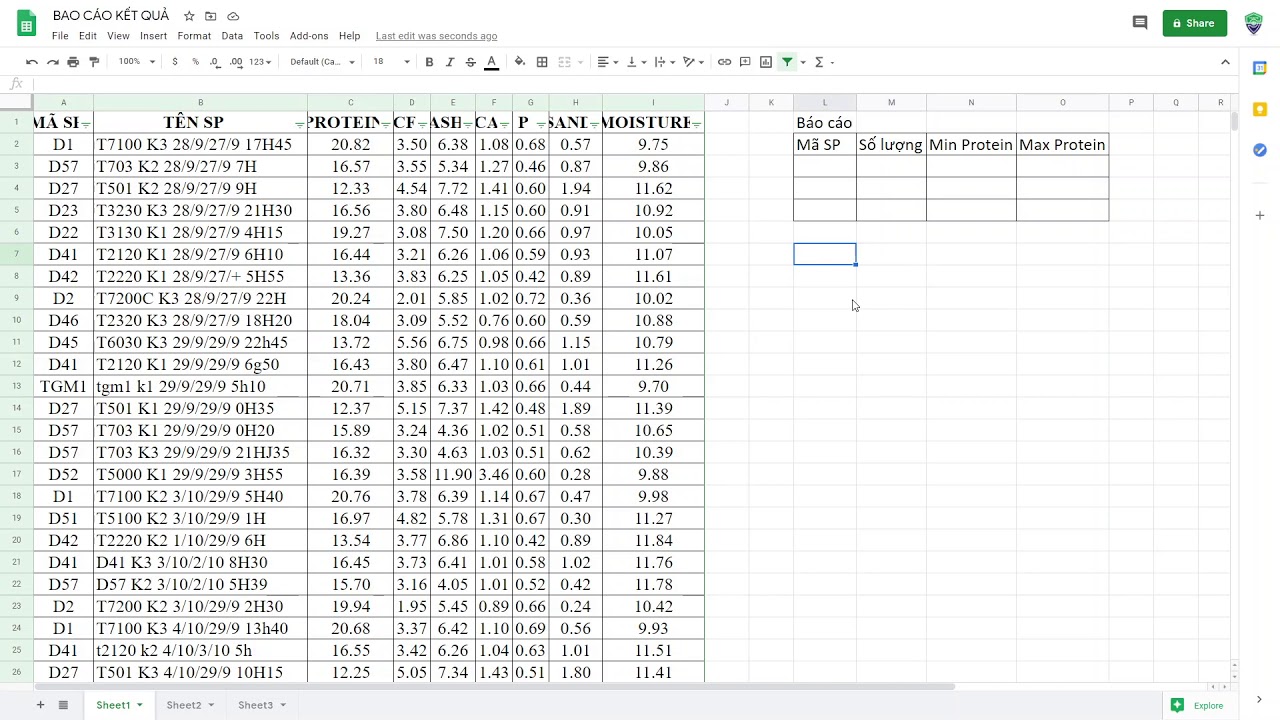Open the filter dropdown on TÊN SP header
Image resolution: width=1280 pixels, height=720 pixels.
(300, 123)
